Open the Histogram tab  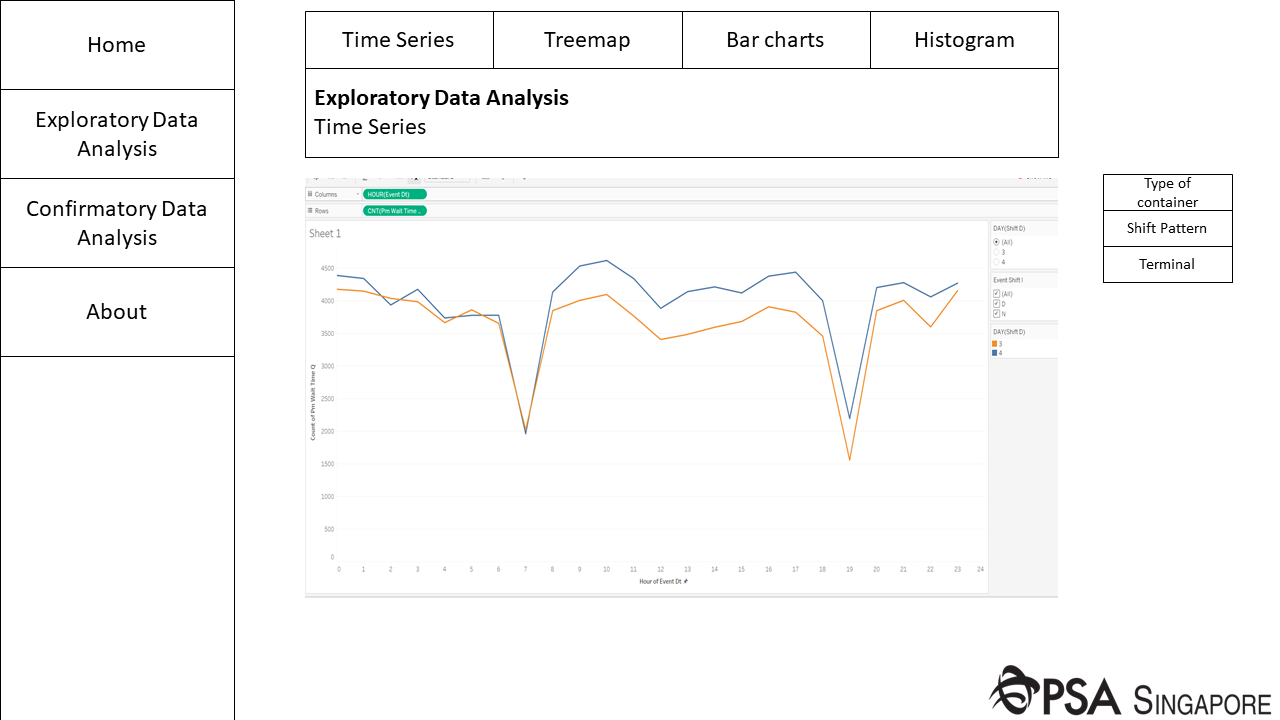964,40
